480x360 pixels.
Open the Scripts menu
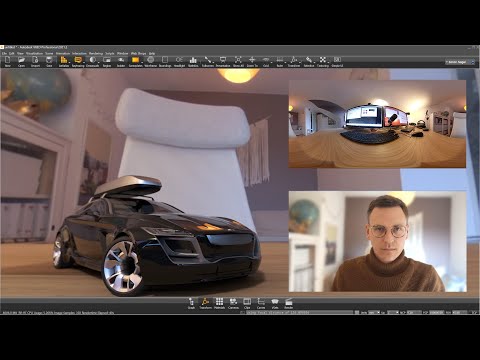tap(110, 53)
